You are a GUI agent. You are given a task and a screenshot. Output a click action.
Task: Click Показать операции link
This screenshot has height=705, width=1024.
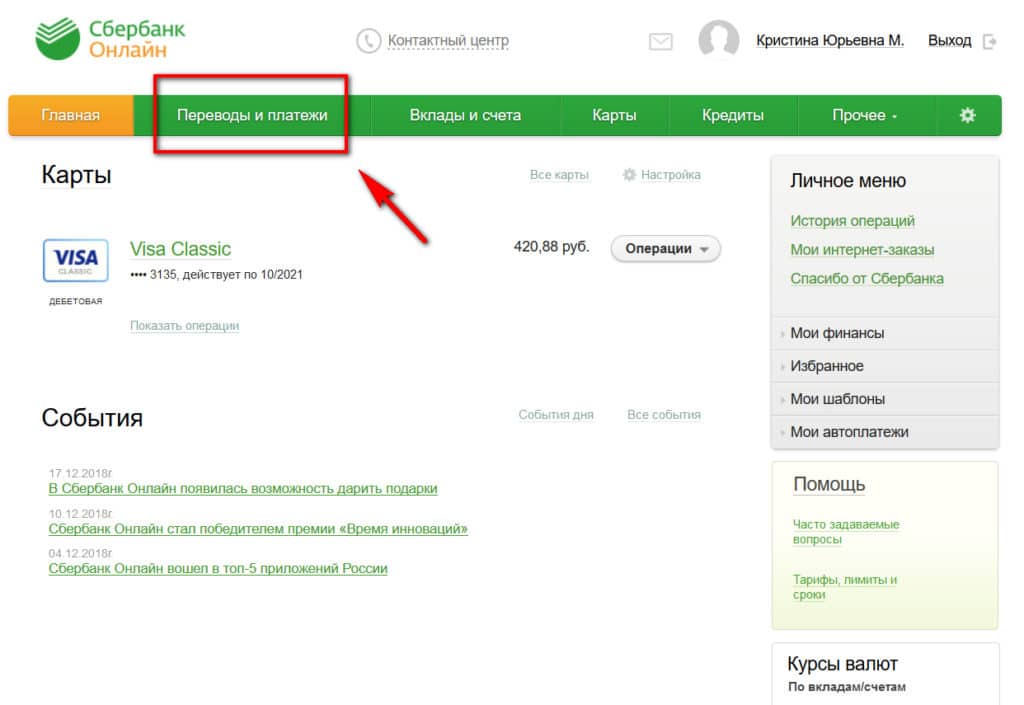pyautogui.click(x=184, y=326)
